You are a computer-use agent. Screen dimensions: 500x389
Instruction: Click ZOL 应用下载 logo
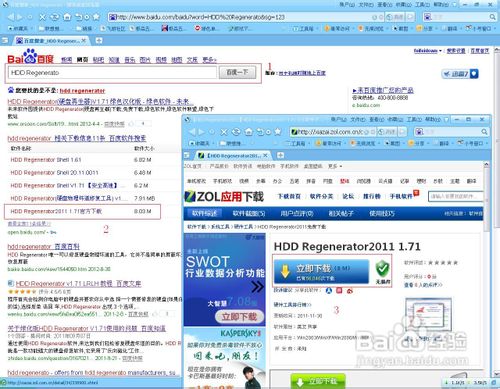(x=224, y=196)
